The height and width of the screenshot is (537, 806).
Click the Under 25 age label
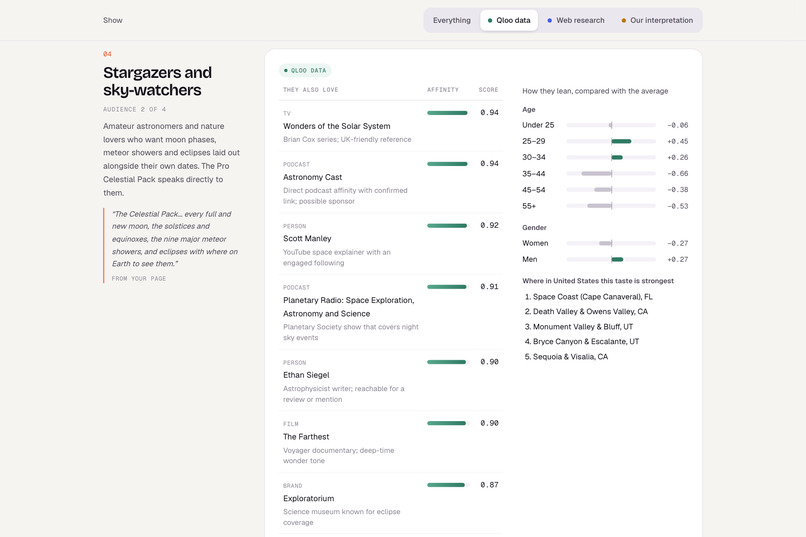click(538, 125)
